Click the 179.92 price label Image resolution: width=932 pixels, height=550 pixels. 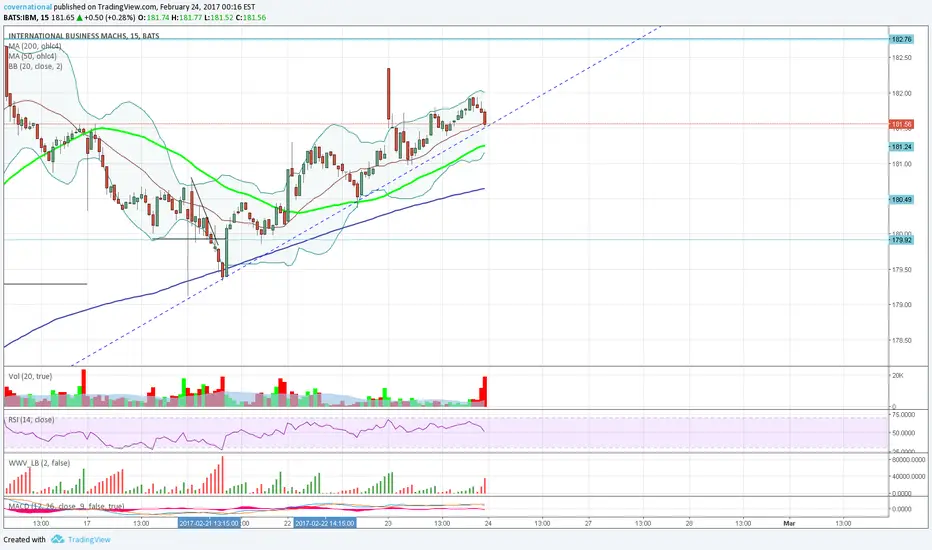(x=901, y=240)
